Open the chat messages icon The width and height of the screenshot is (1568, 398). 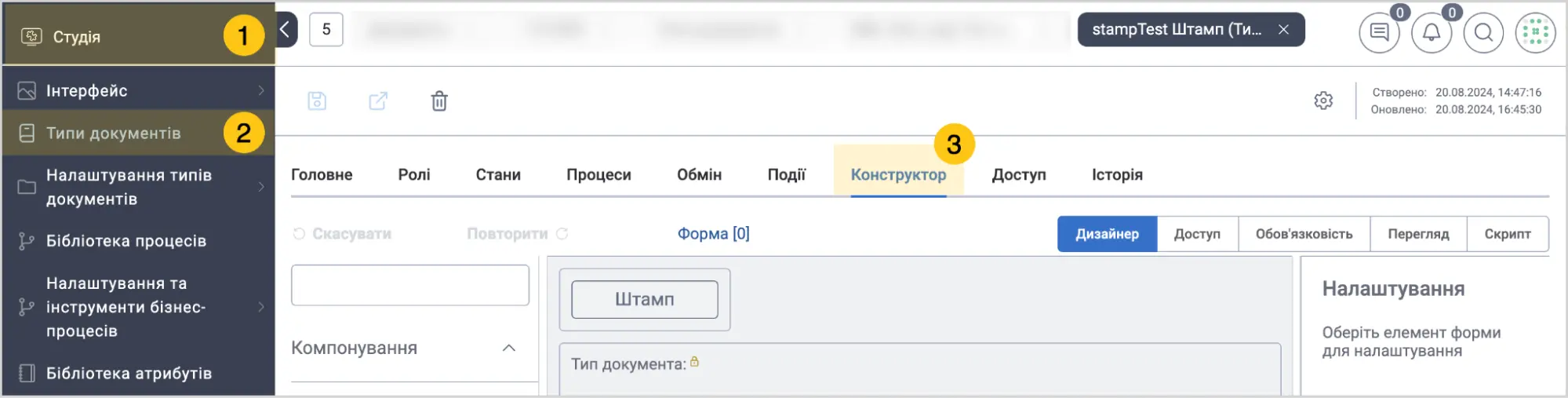point(1379,33)
